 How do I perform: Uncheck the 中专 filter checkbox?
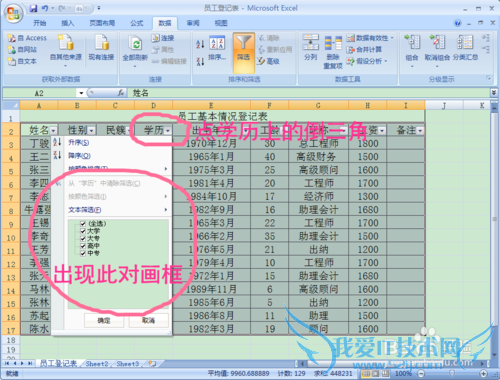point(83,253)
